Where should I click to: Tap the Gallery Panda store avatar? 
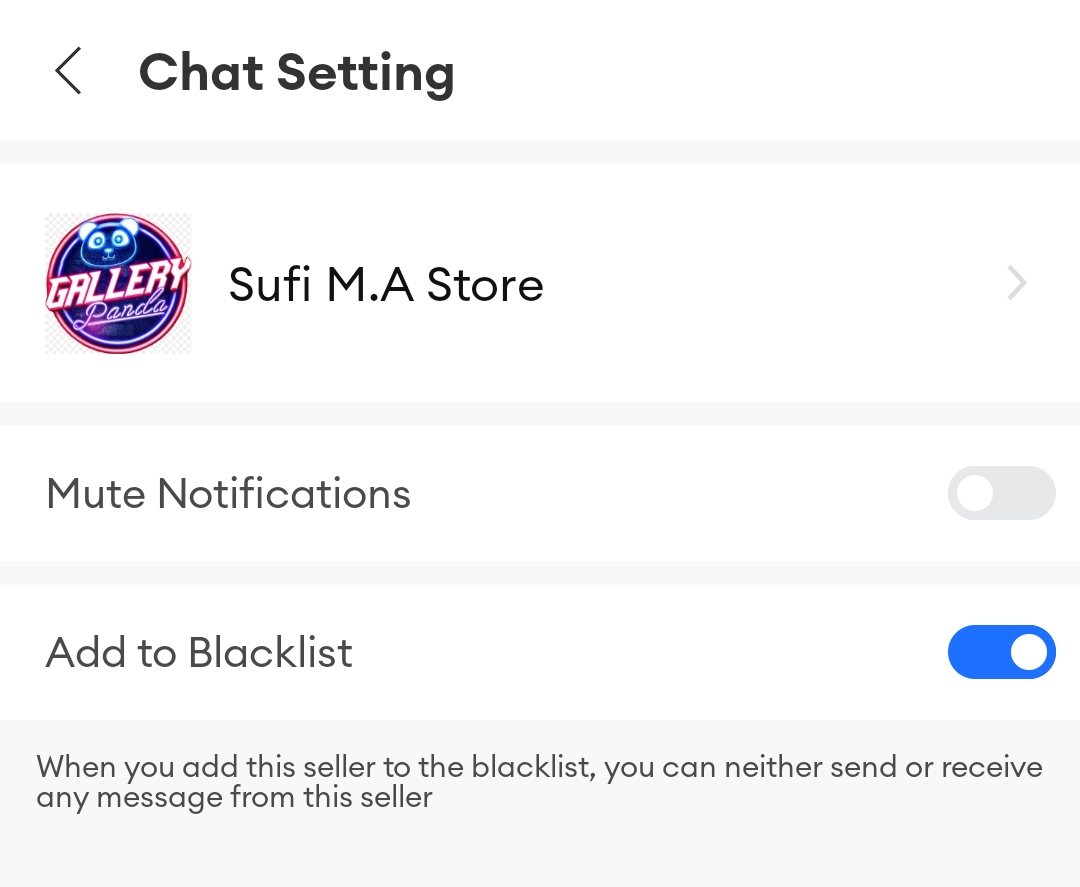(x=118, y=284)
